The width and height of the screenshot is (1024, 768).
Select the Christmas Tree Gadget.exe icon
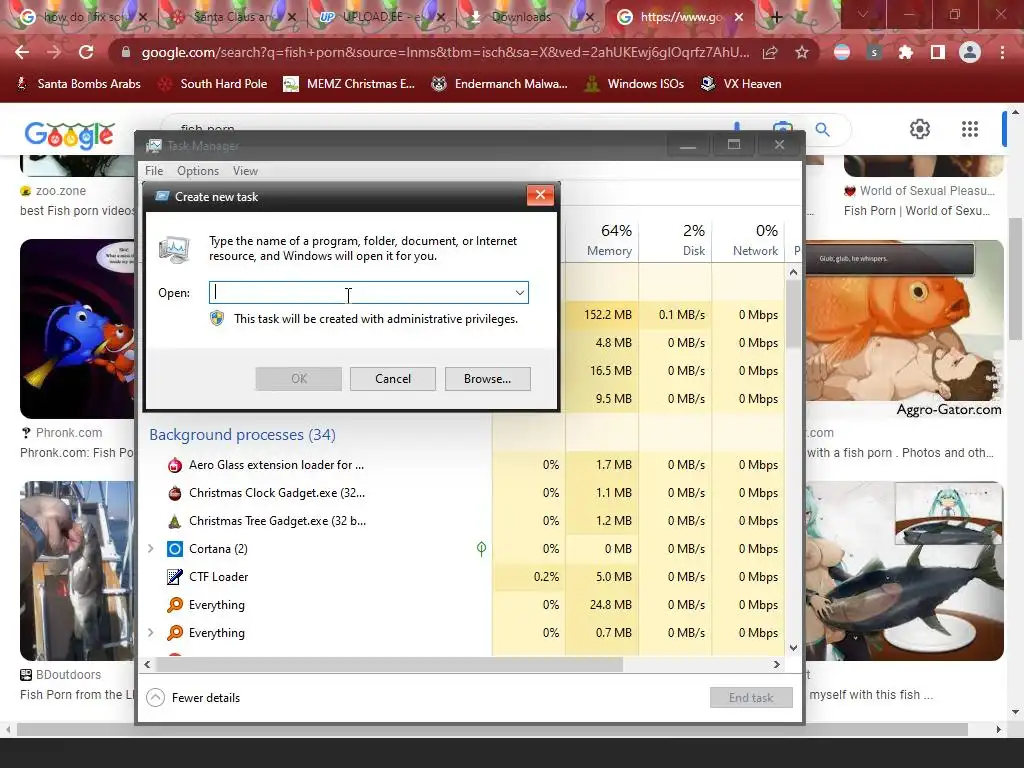[175, 521]
